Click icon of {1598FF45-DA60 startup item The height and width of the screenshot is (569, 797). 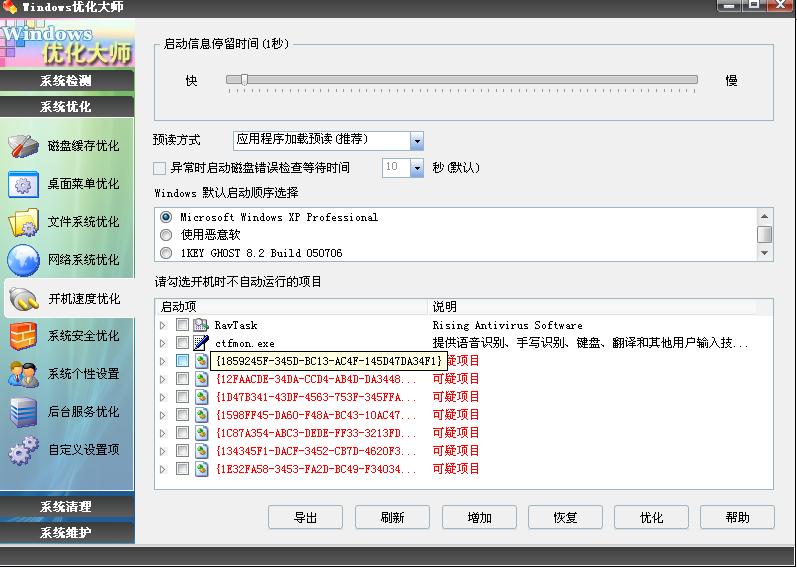click(x=202, y=415)
